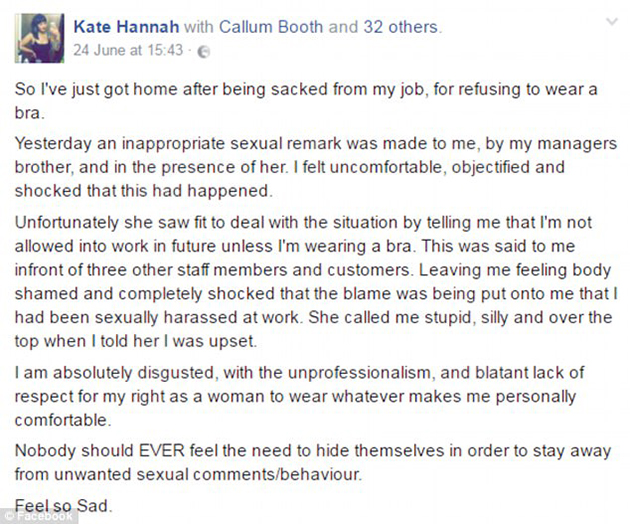
Task: Click the public privacy globe icon
Action: pos(205,50)
